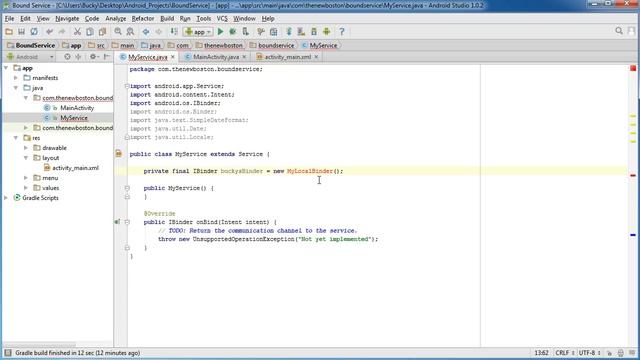Click the UTF-8 encoding in status bar
The height and width of the screenshot is (360, 640).
pos(589,353)
